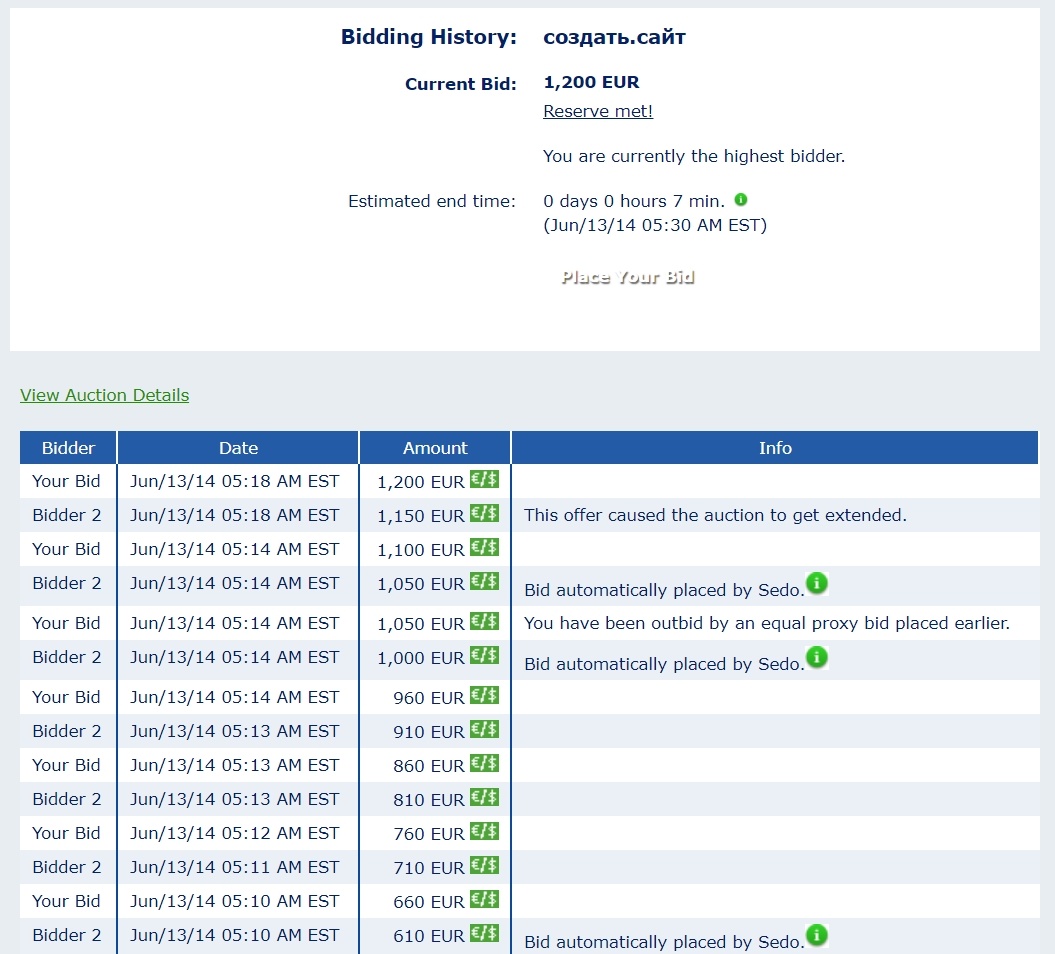1055x954 pixels.
Task: Click the Info column header
Action: (x=775, y=448)
